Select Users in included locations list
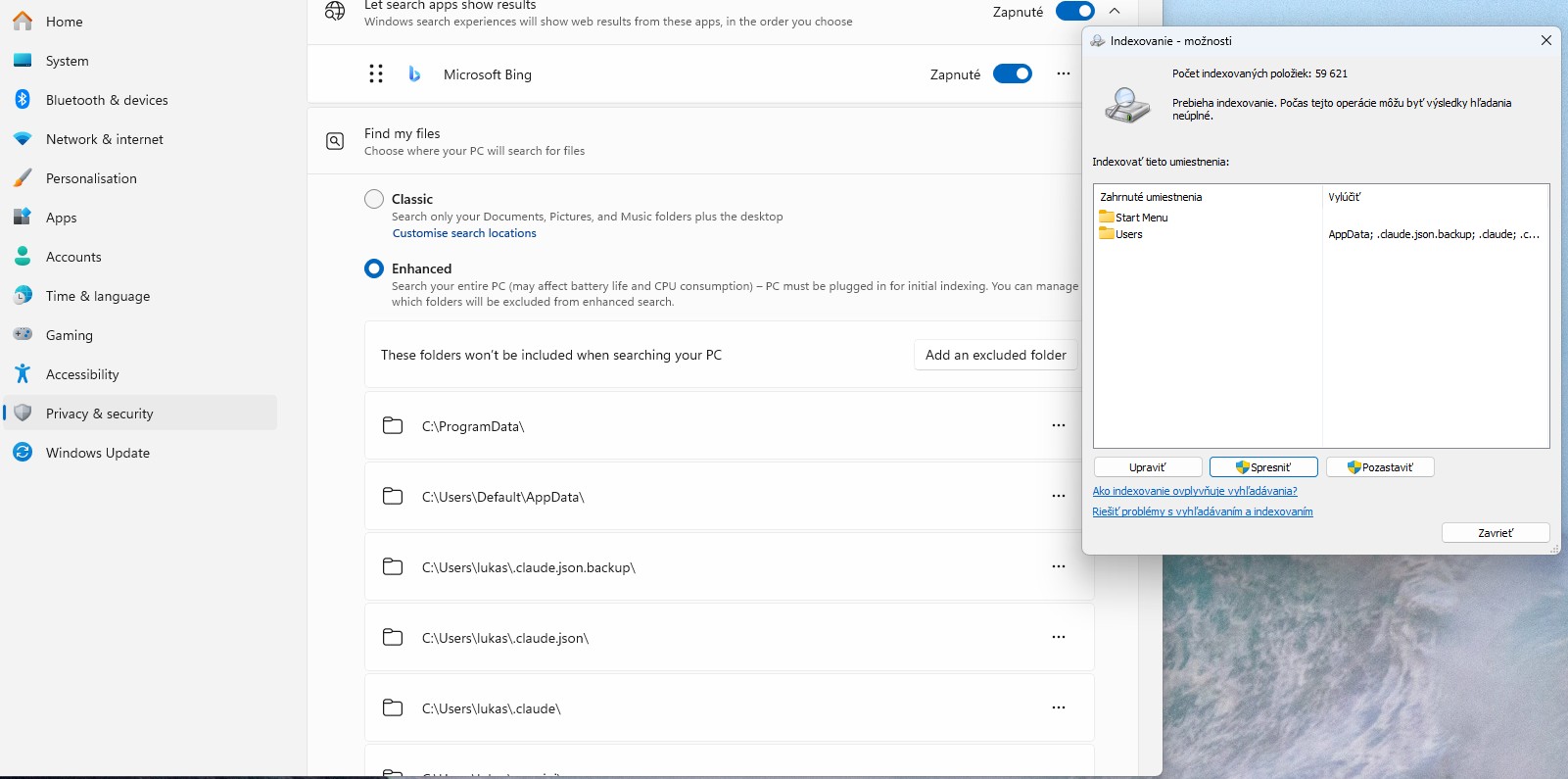This screenshot has width=1568, height=779. pos(1128,234)
